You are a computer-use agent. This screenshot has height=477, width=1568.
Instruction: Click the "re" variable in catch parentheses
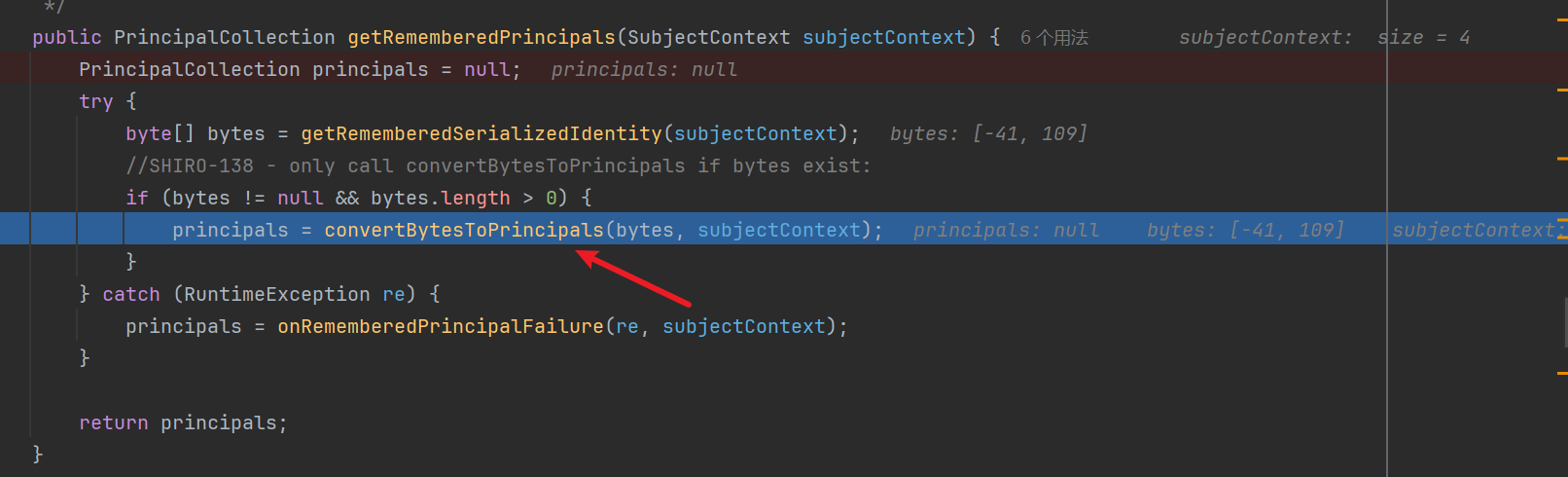[393, 295]
